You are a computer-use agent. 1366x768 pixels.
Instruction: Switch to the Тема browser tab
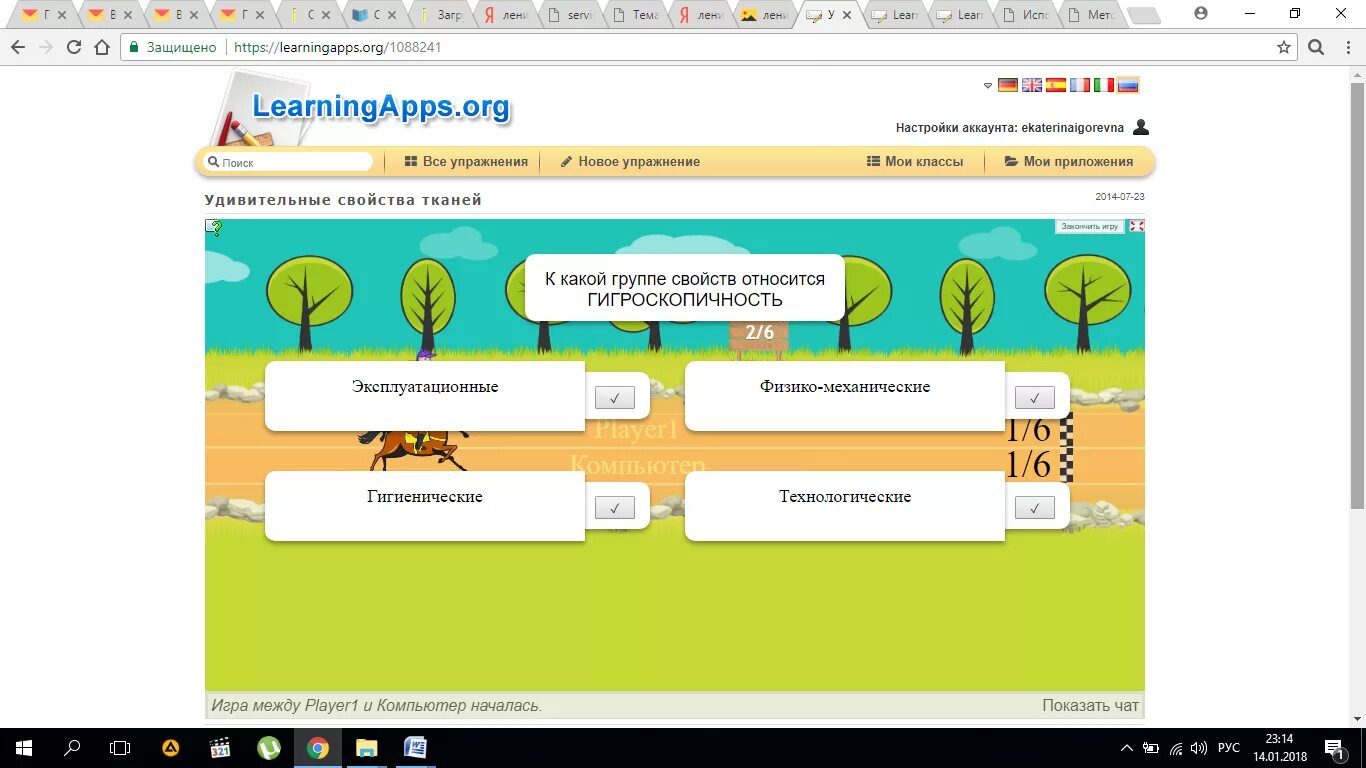(x=636, y=15)
